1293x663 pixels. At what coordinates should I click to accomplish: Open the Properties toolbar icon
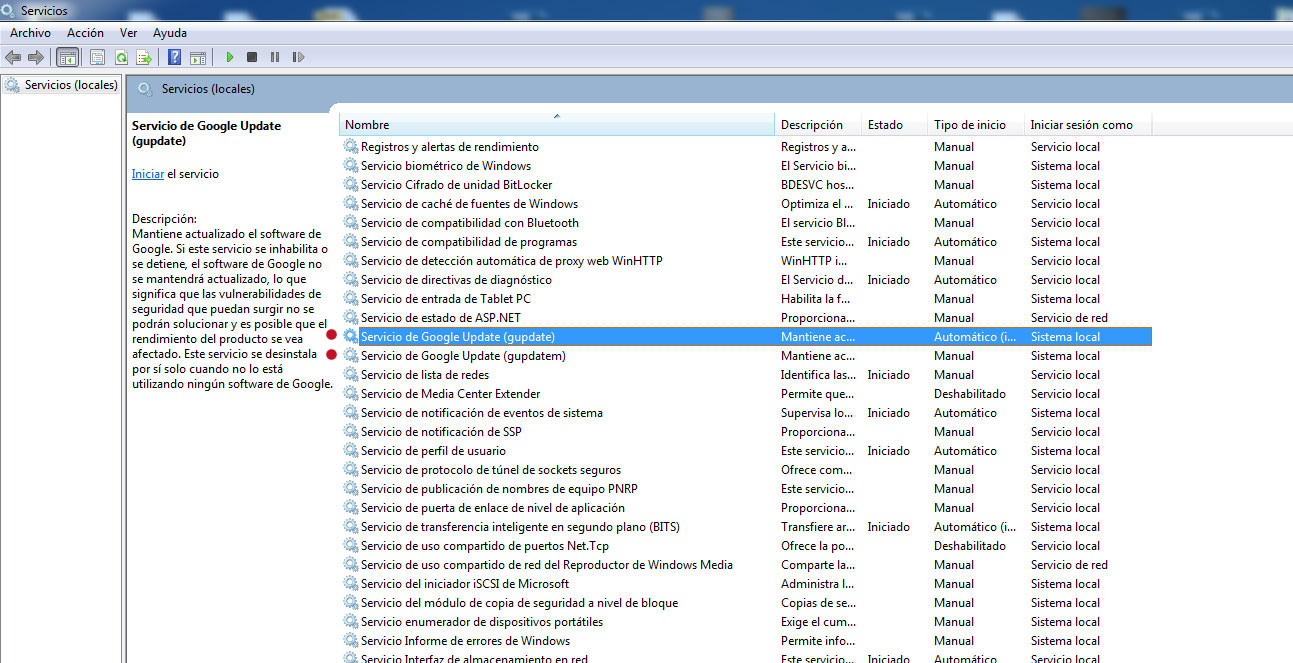(98, 58)
